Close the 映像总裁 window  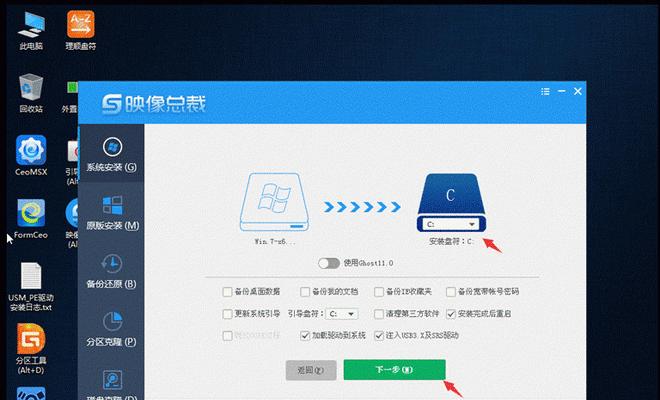tap(578, 91)
